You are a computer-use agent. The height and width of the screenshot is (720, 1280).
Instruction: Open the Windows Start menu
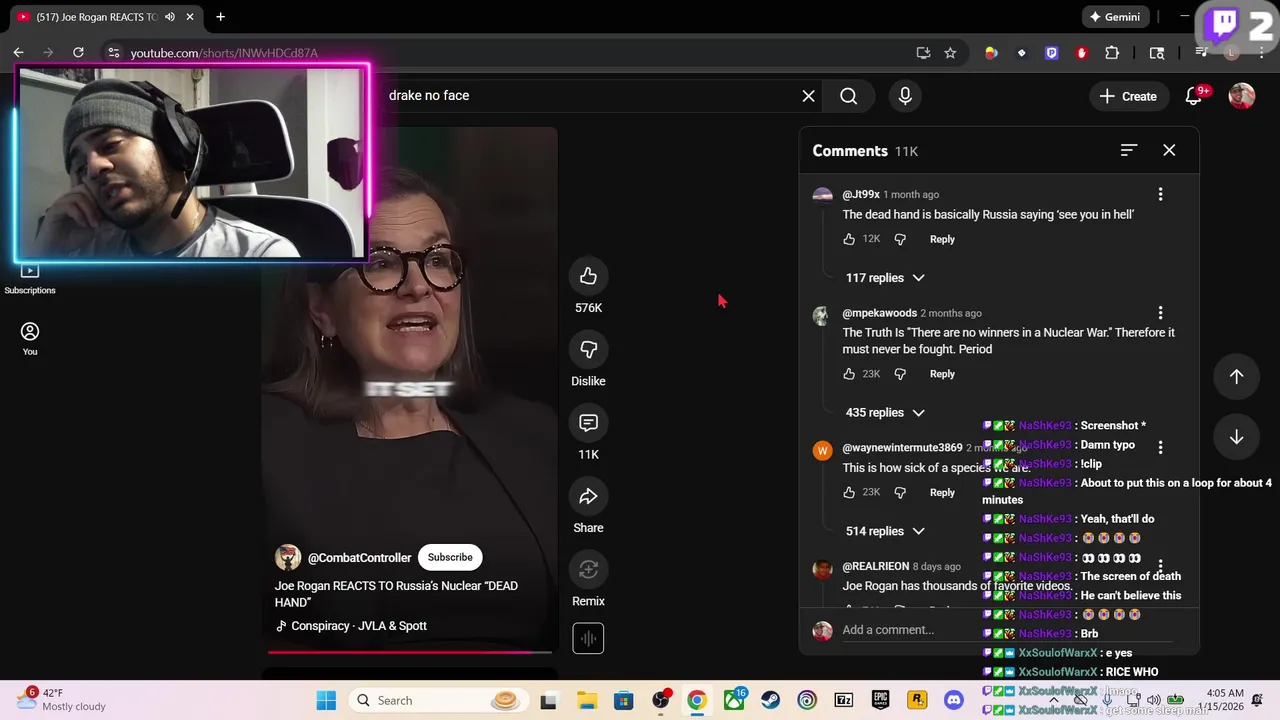click(326, 700)
